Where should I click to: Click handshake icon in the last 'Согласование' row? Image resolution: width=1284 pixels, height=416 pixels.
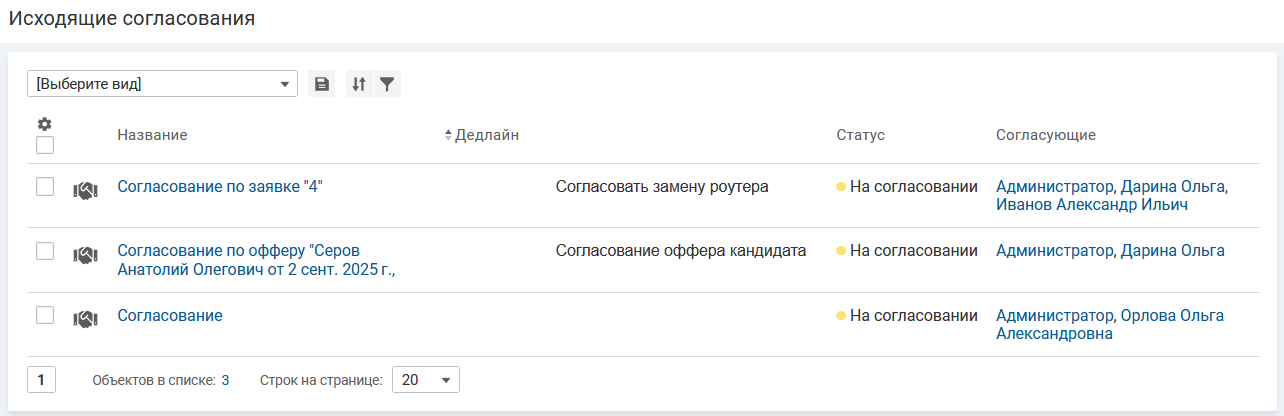point(85,319)
